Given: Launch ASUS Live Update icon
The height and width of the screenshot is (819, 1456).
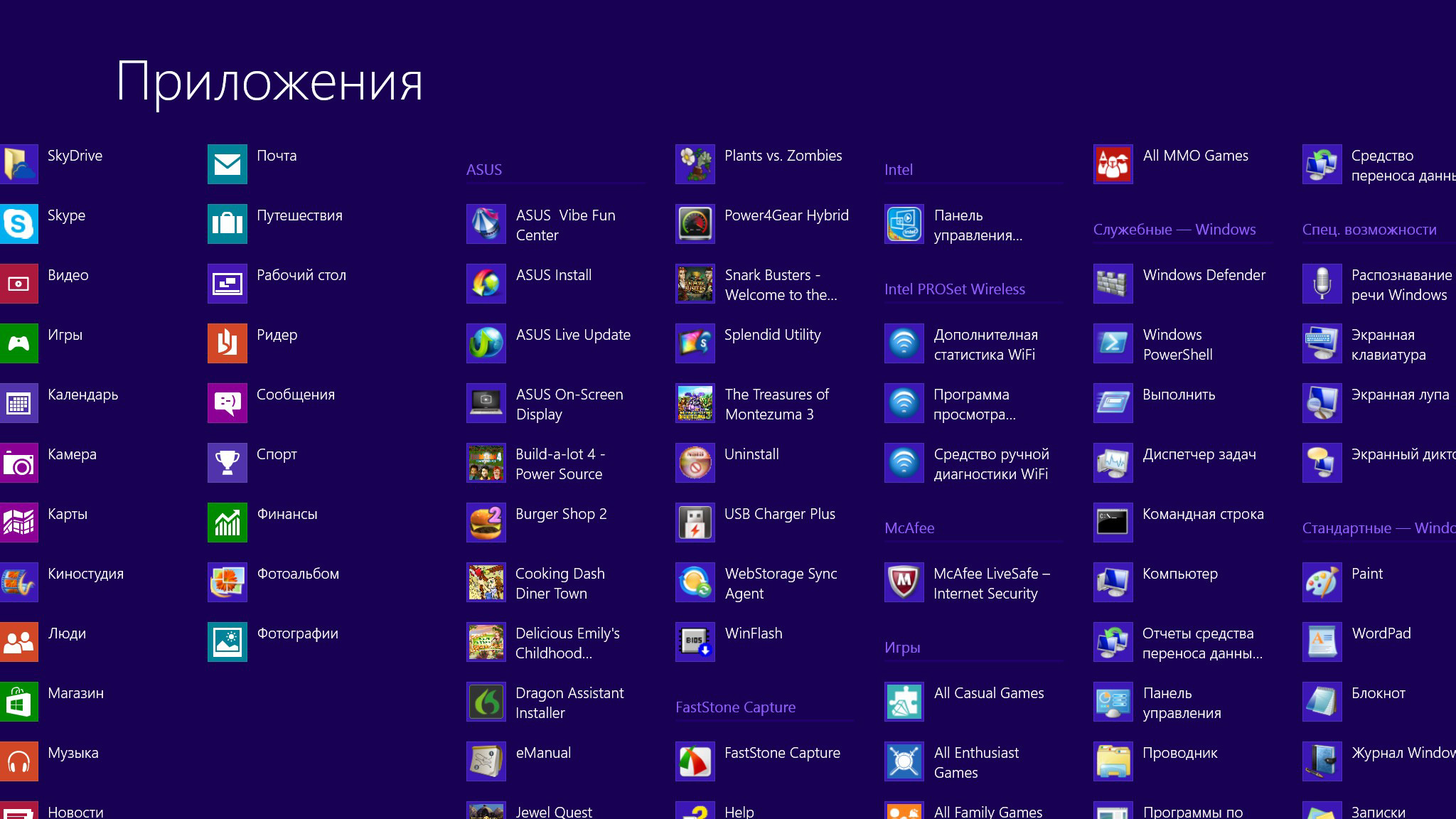Looking at the screenshot, I should click(486, 343).
